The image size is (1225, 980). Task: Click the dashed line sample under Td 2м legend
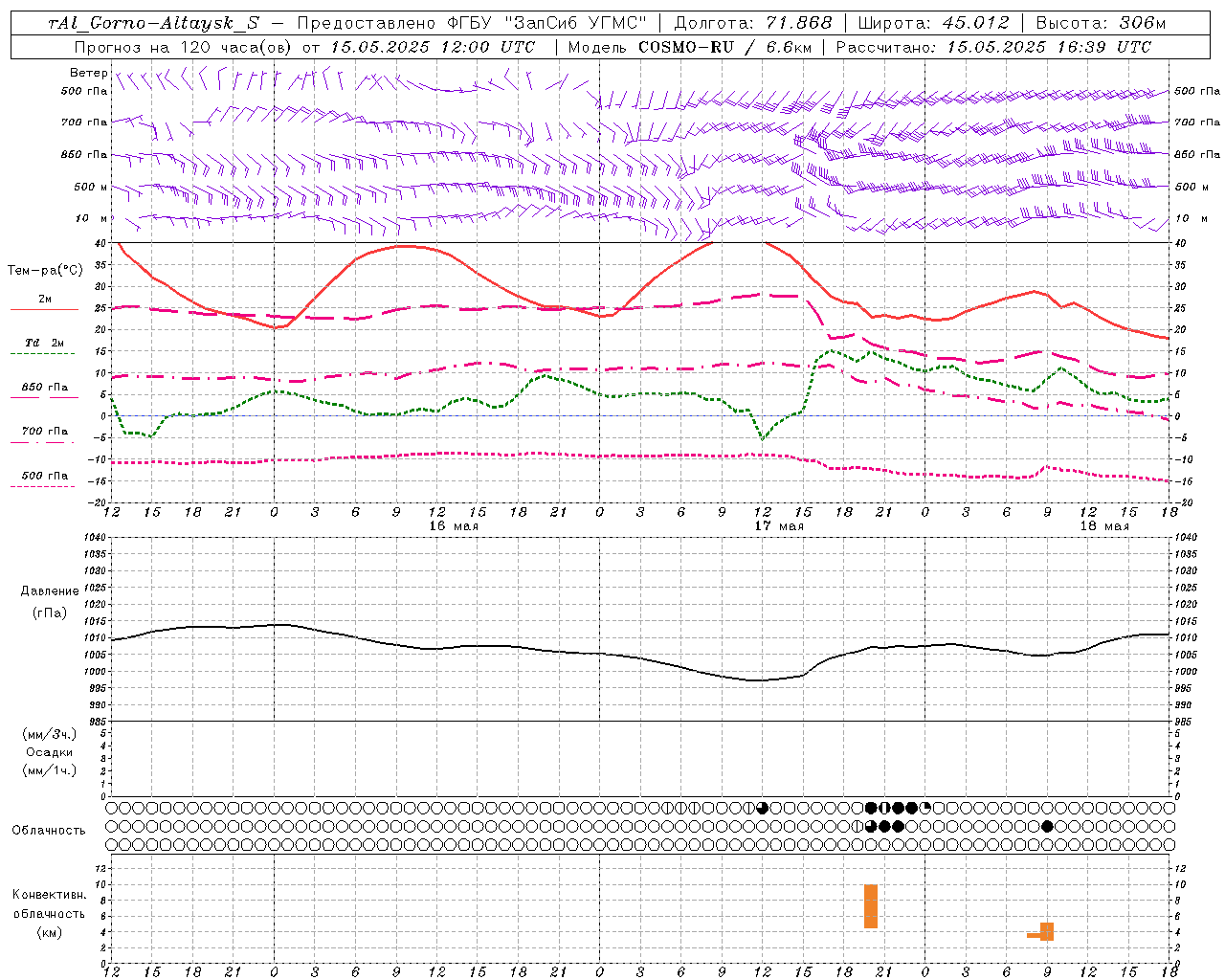[44, 353]
